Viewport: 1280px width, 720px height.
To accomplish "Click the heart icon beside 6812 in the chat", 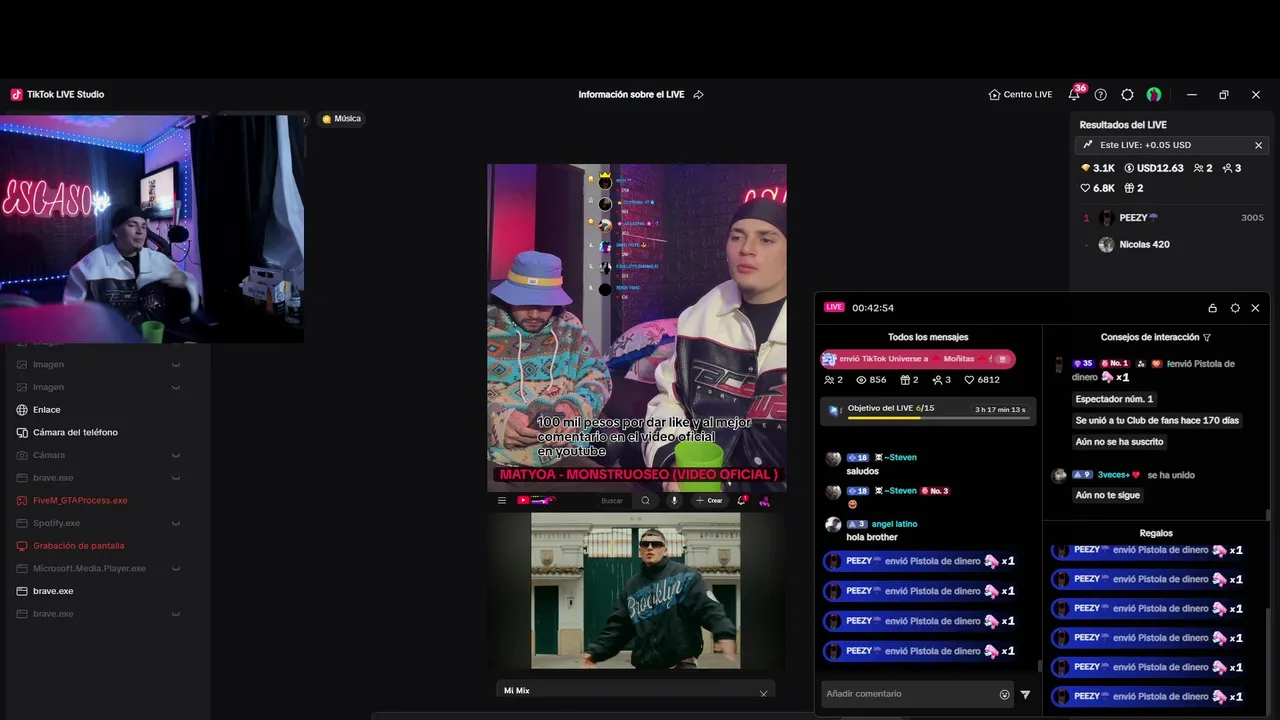I will click(x=969, y=380).
